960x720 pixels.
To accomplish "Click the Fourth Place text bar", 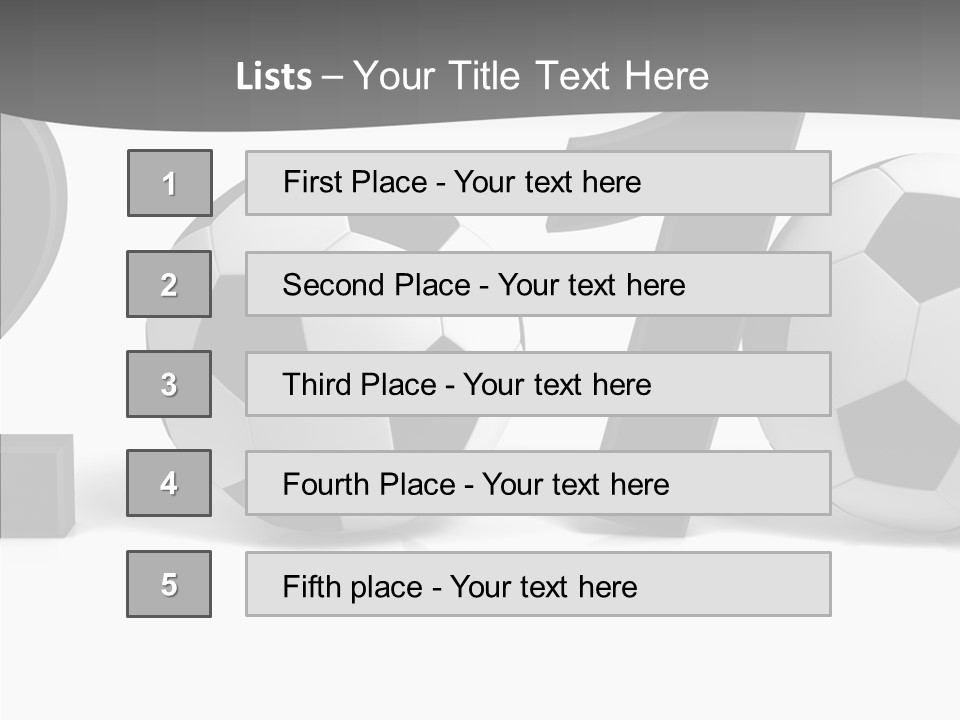I will pos(538,483).
